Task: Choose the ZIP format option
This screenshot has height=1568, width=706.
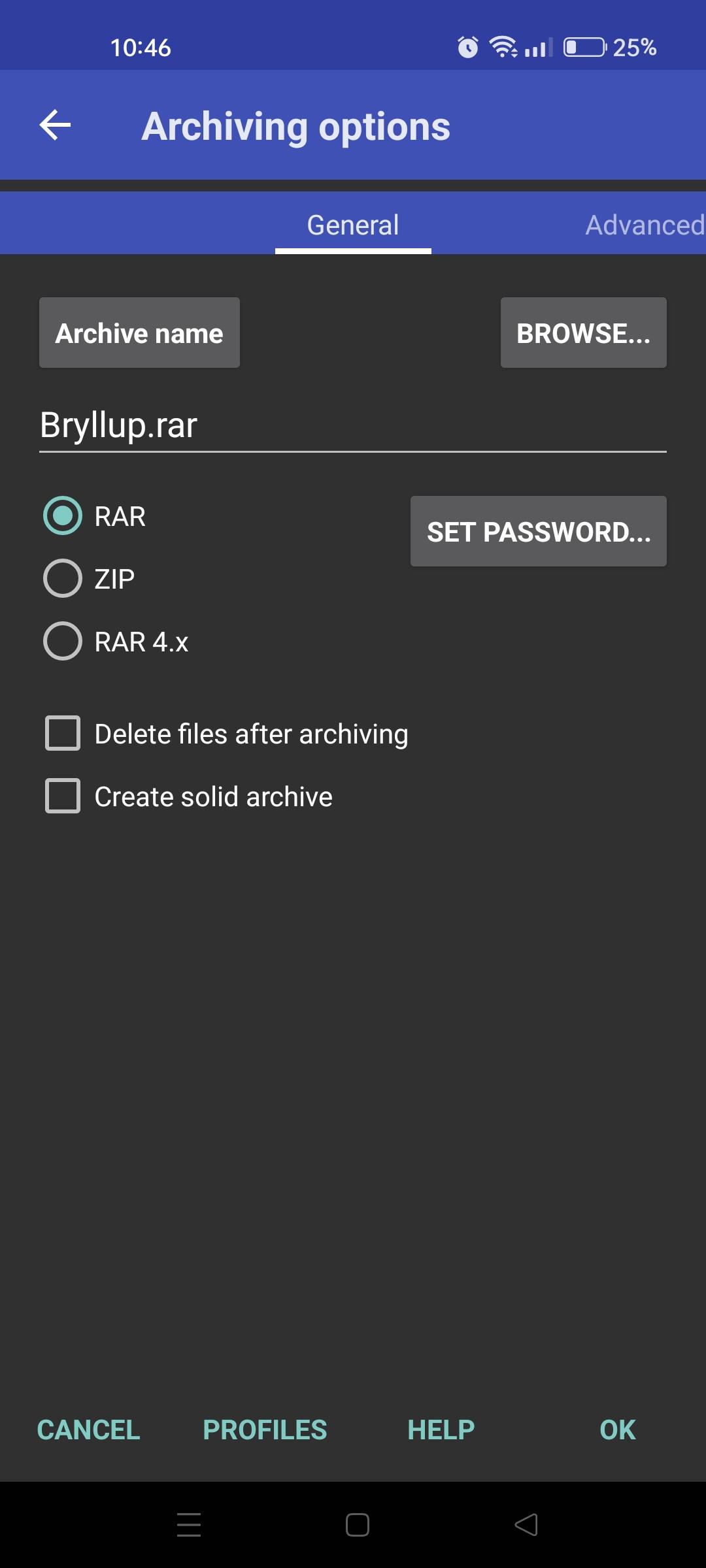Action: (63, 578)
